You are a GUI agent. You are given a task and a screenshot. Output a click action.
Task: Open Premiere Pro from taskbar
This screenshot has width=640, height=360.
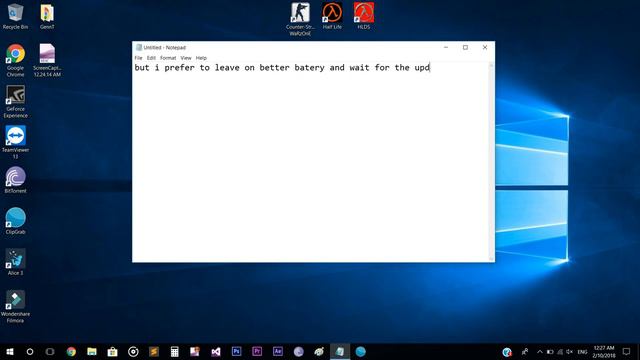coord(257,351)
